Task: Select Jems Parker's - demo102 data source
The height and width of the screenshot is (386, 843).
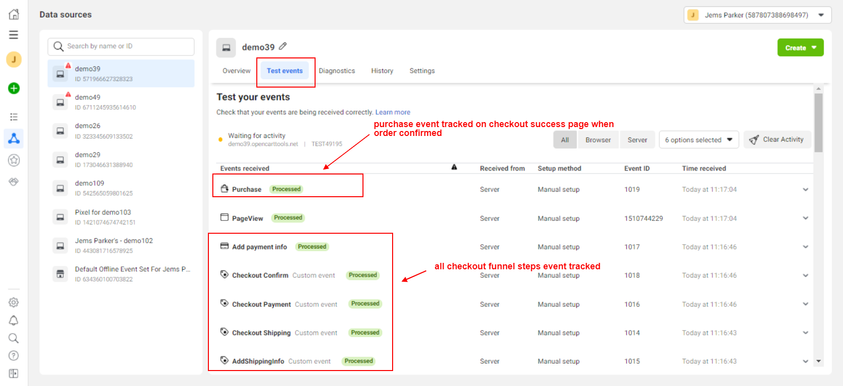Action: coord(121,245)
